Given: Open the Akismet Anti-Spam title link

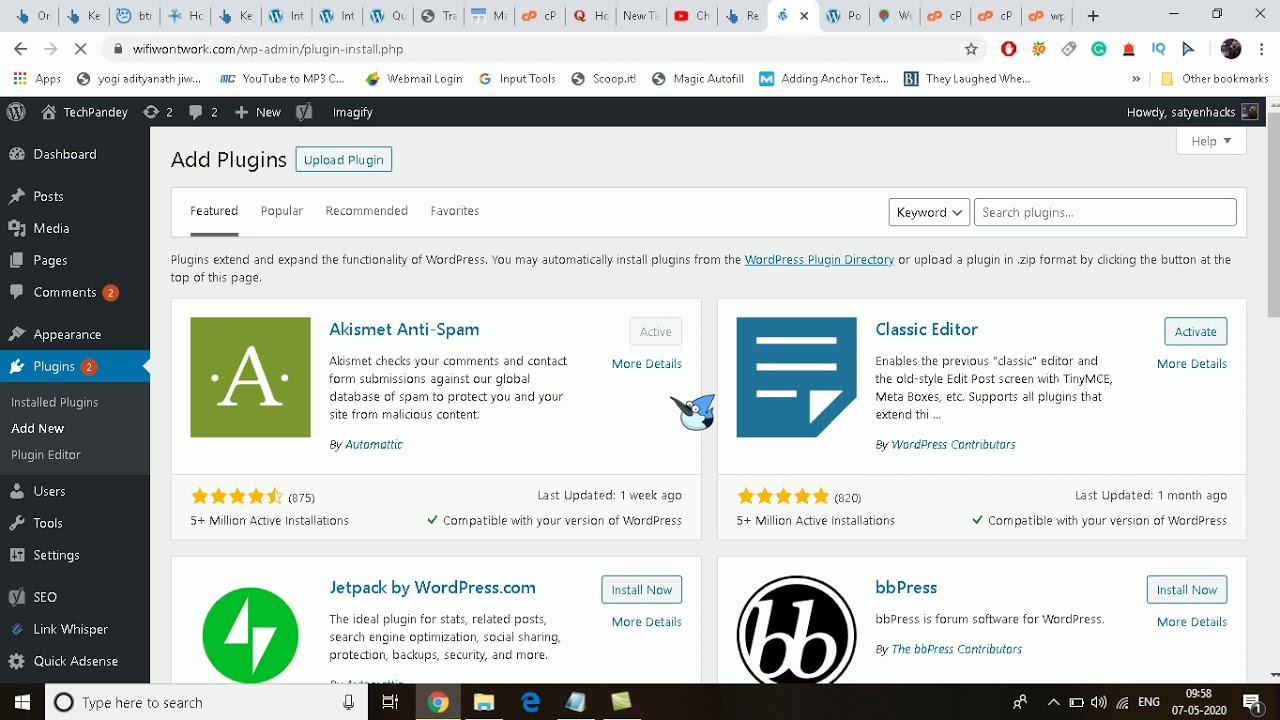Looking at the screenshot, I should pos(404,330).
